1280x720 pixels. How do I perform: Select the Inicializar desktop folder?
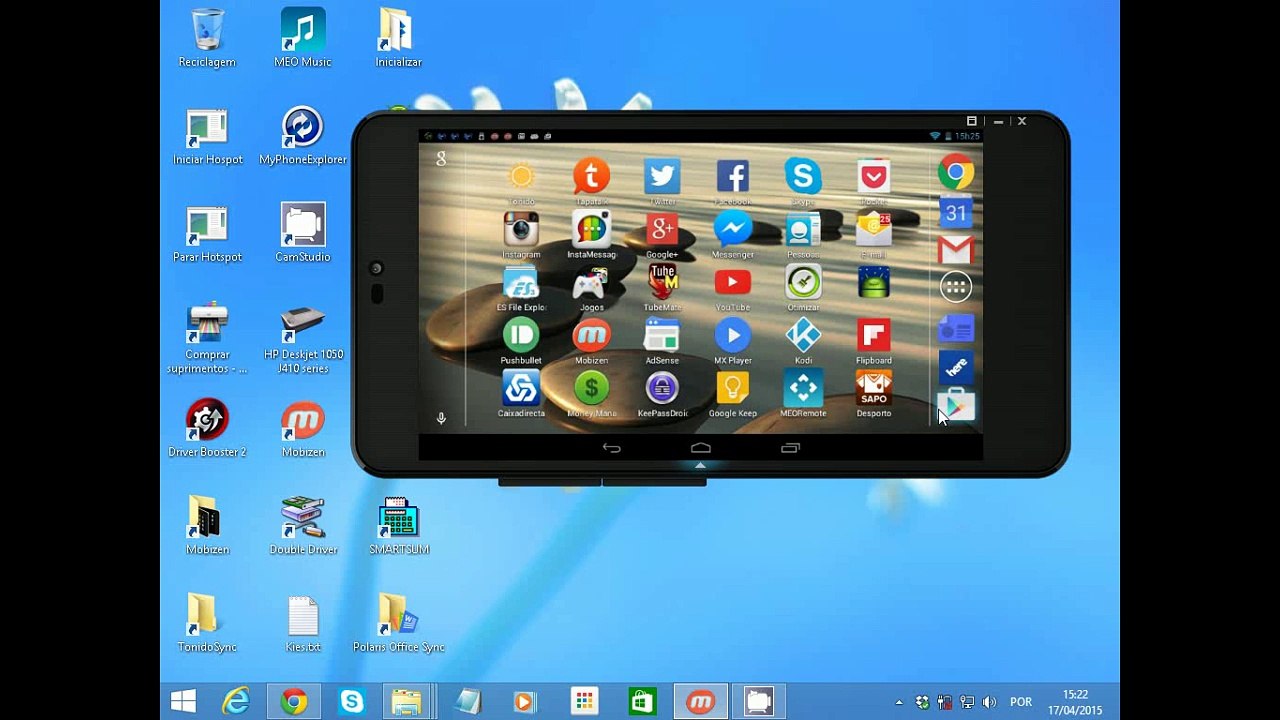pyautogui.click(x=398, y=39)
